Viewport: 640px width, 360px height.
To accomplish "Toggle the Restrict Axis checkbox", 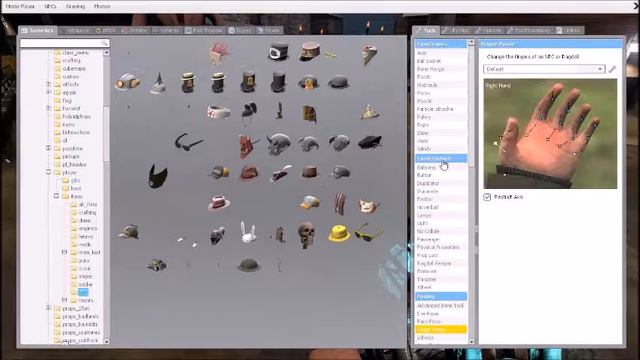I will point(487,197).
